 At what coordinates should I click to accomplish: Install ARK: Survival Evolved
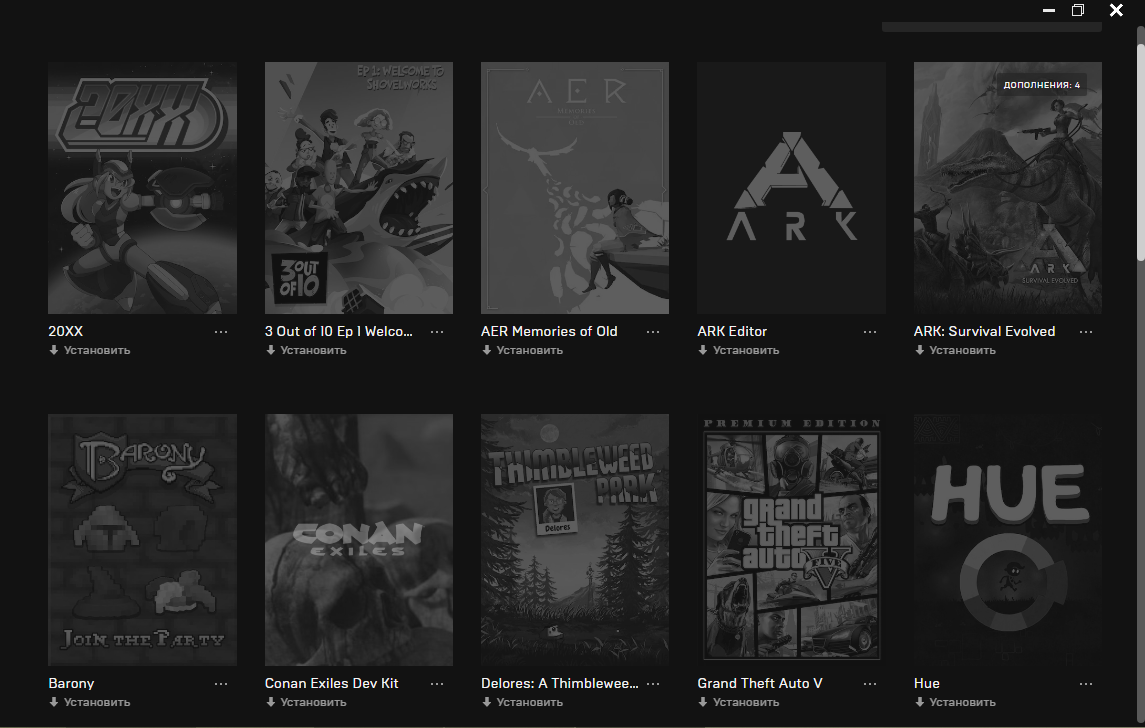click(x=955, y=350)
